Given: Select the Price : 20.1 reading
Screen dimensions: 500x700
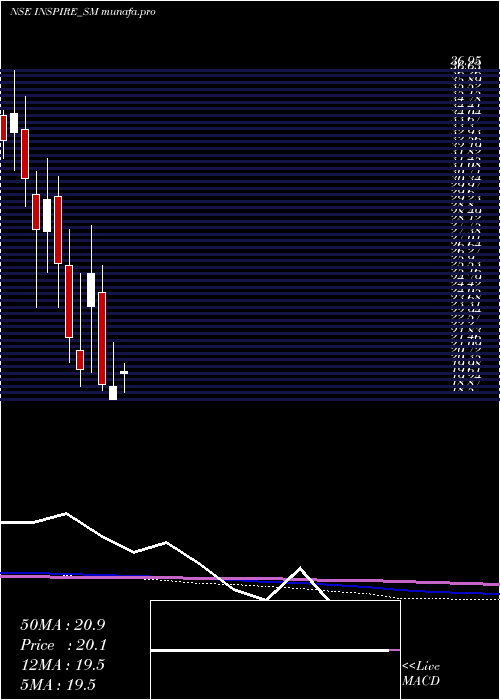Looking at the screenshot, I should click(x=63, y=645).
